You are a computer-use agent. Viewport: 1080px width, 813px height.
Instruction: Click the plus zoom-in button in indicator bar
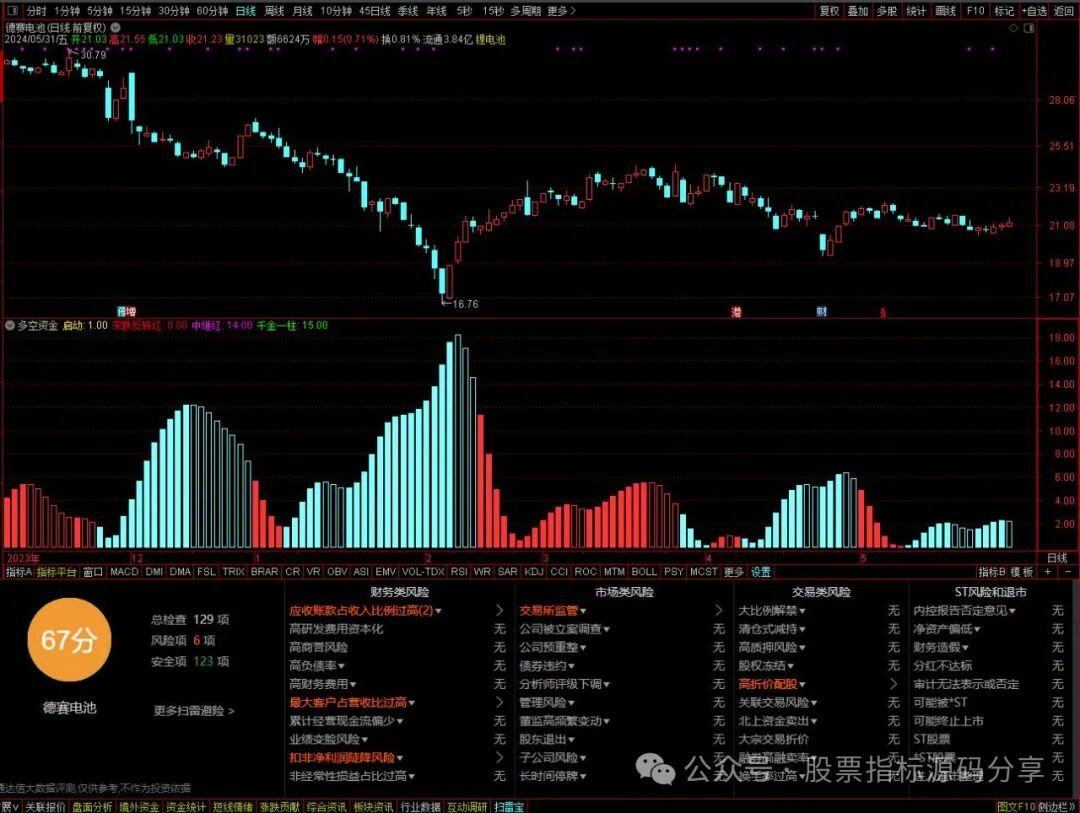pos(1048,572)
